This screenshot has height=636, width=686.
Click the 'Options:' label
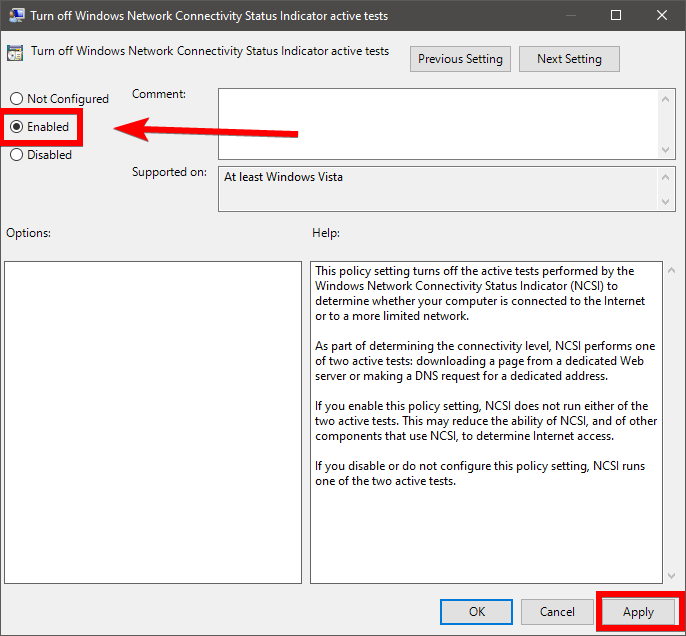coord(28,233)
